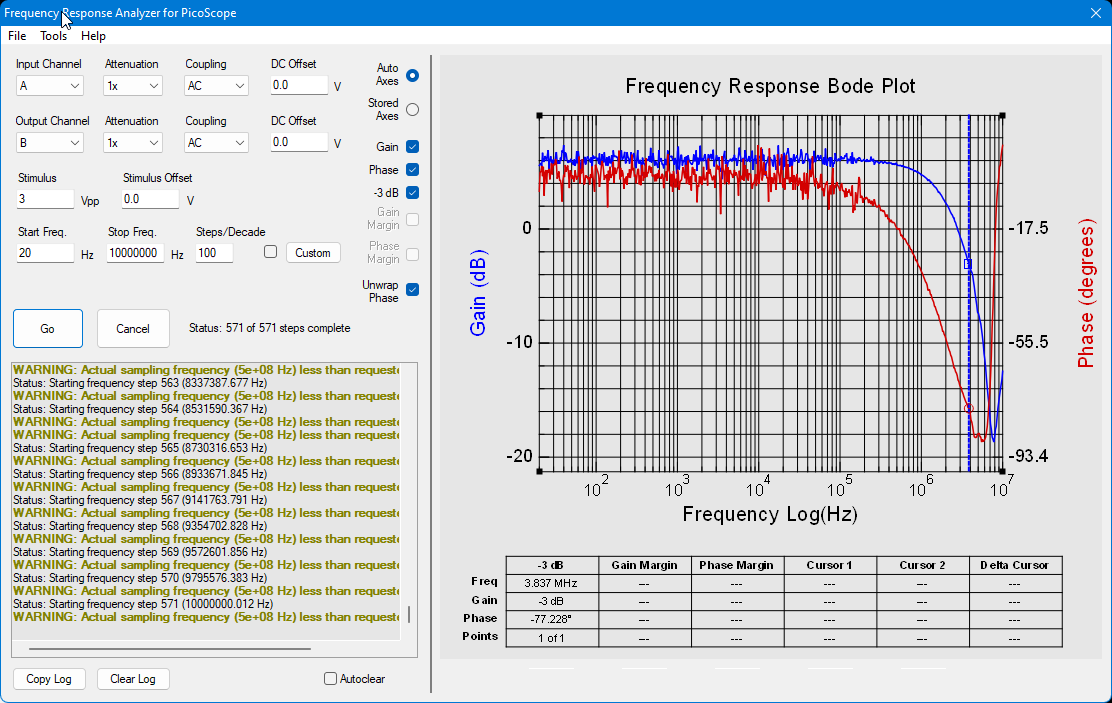Enable the Autoclear checkbox
This screenshot has height=703, width=1112.
(330, 679)
